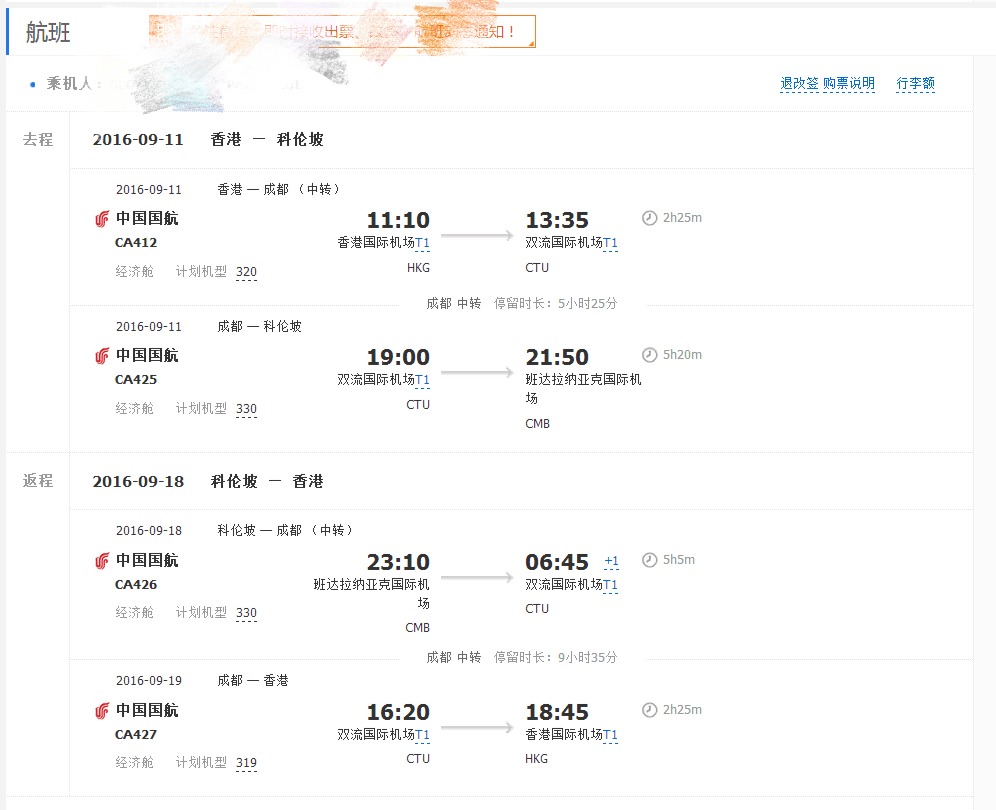The width and height of the screenshot is (996, 810).
Task: Open the 退改签 购票说明 link
Action: [827, 83]
